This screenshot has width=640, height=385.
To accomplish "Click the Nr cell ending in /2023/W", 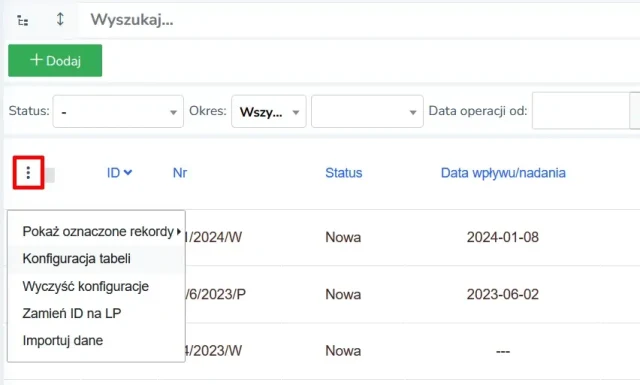I will pos(213,351).
